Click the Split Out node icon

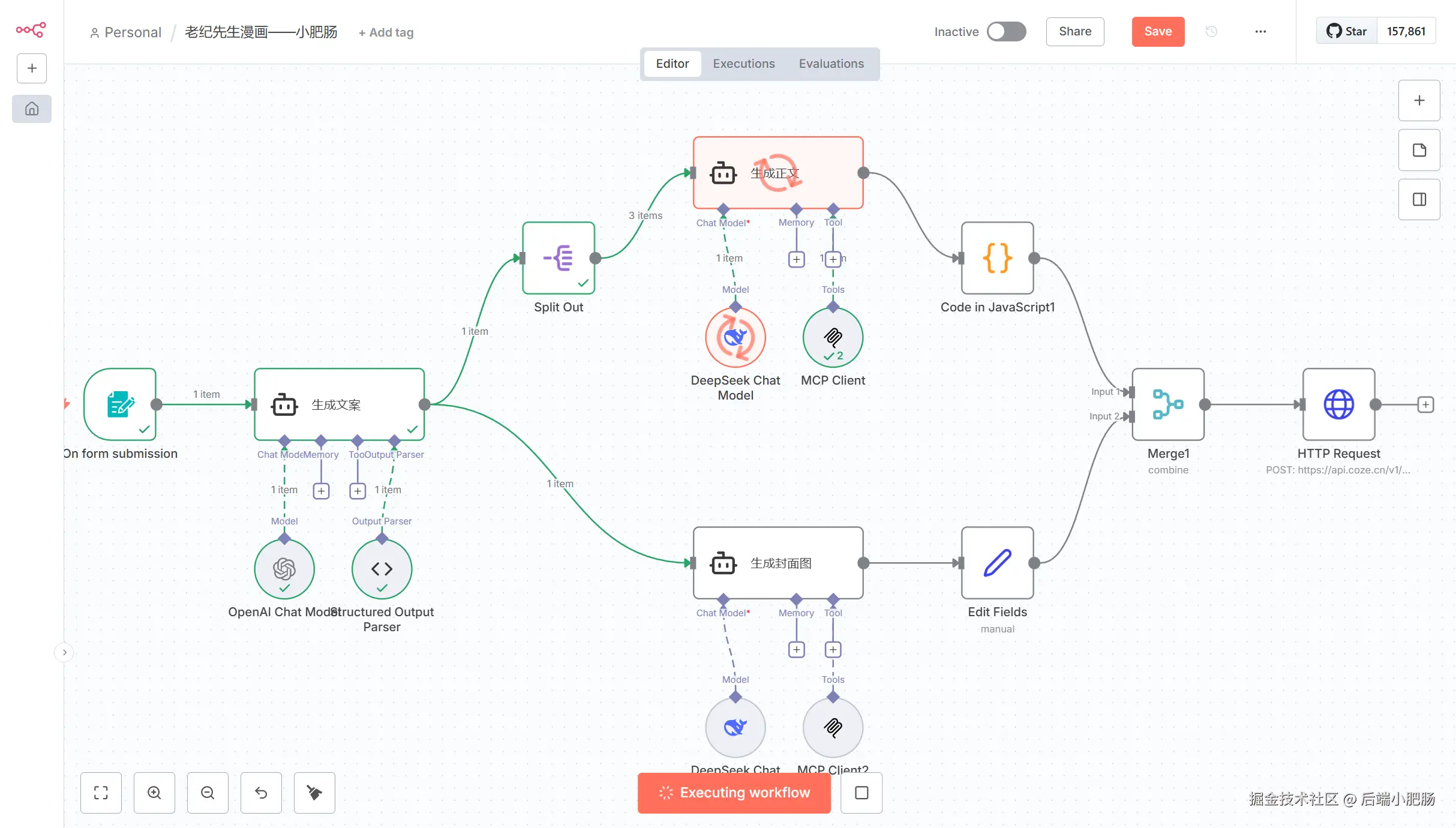558,258
